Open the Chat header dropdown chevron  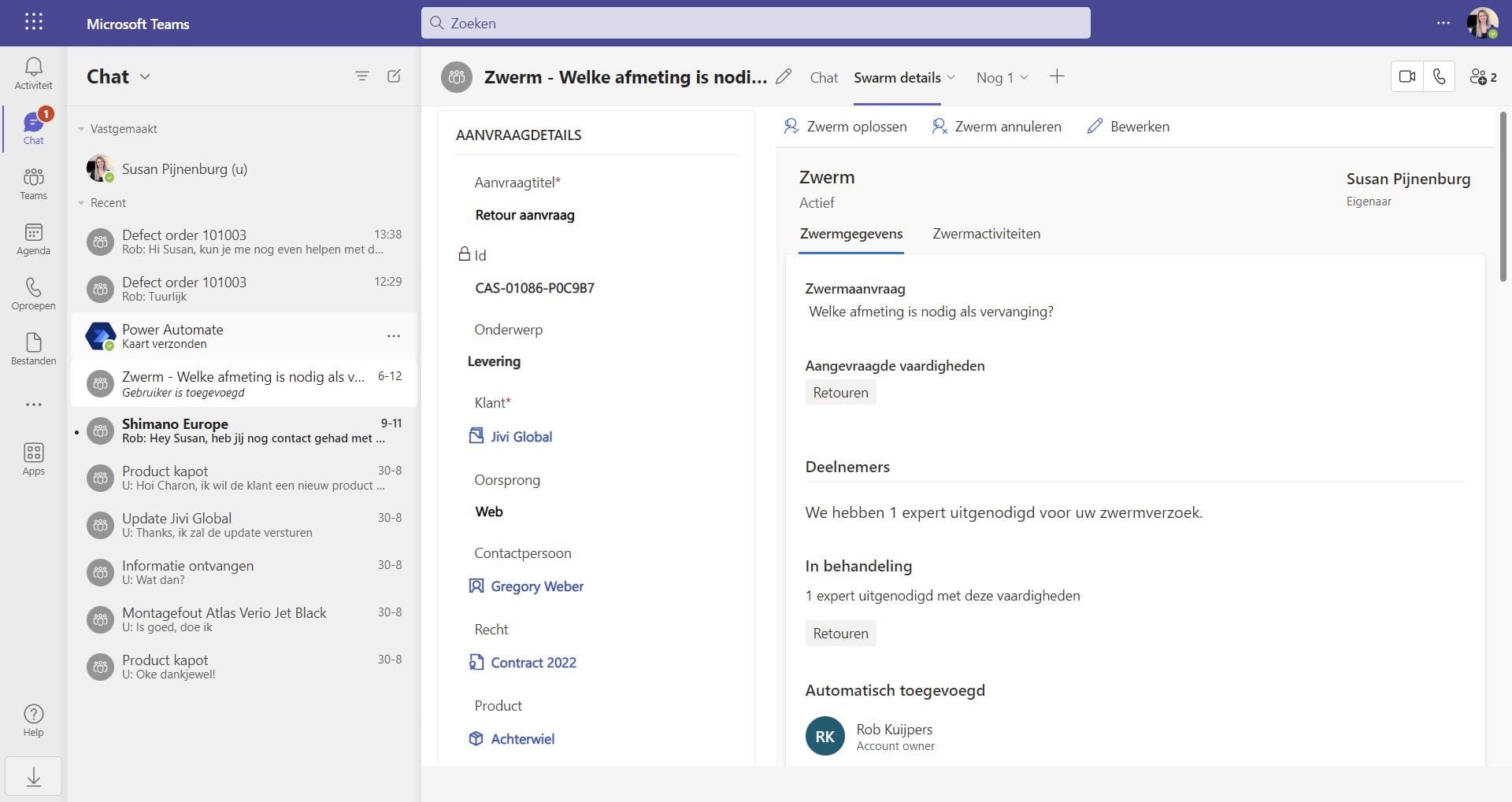tap(145, 76)
